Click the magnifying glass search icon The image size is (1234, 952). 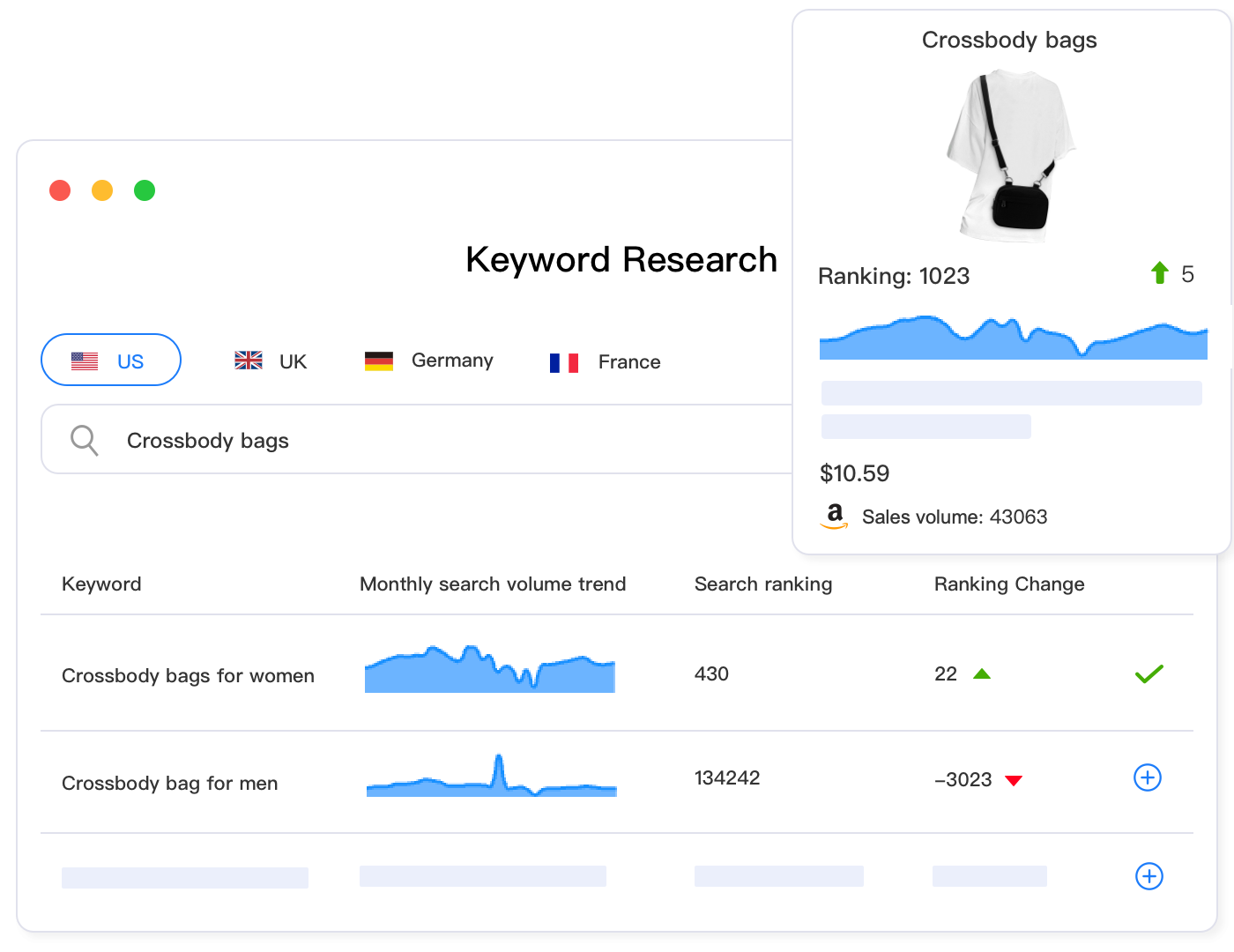(84, 439)
